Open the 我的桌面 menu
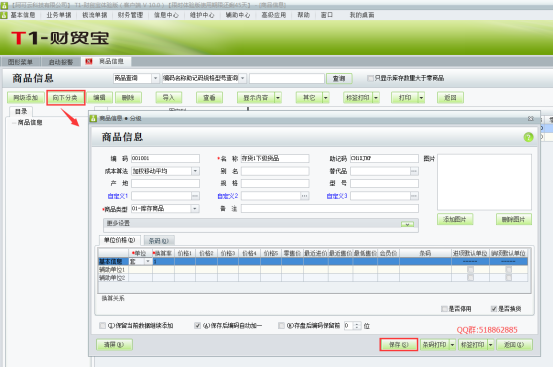 coord(362,15)
